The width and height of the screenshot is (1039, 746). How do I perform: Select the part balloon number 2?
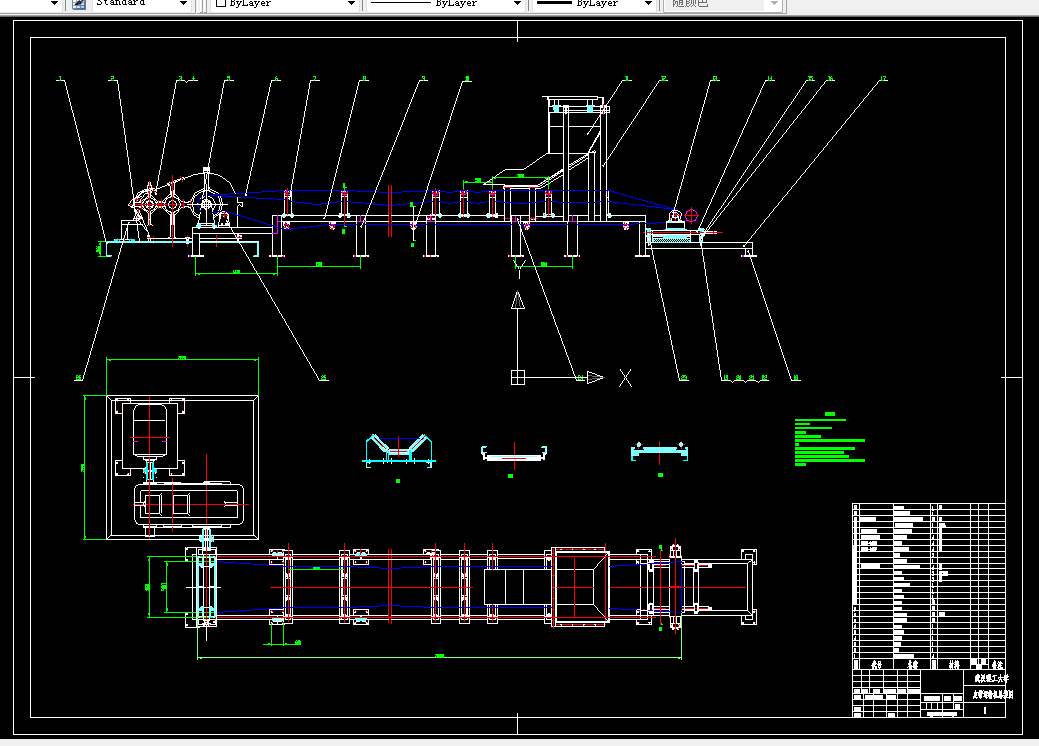point(112,79)
